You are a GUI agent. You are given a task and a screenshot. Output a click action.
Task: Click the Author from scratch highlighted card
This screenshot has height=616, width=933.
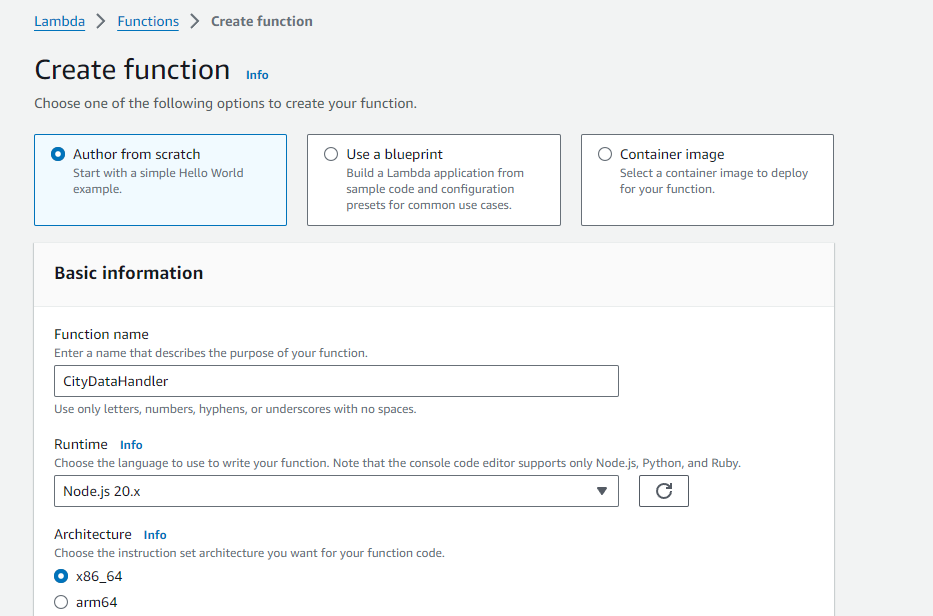[160, 180]
